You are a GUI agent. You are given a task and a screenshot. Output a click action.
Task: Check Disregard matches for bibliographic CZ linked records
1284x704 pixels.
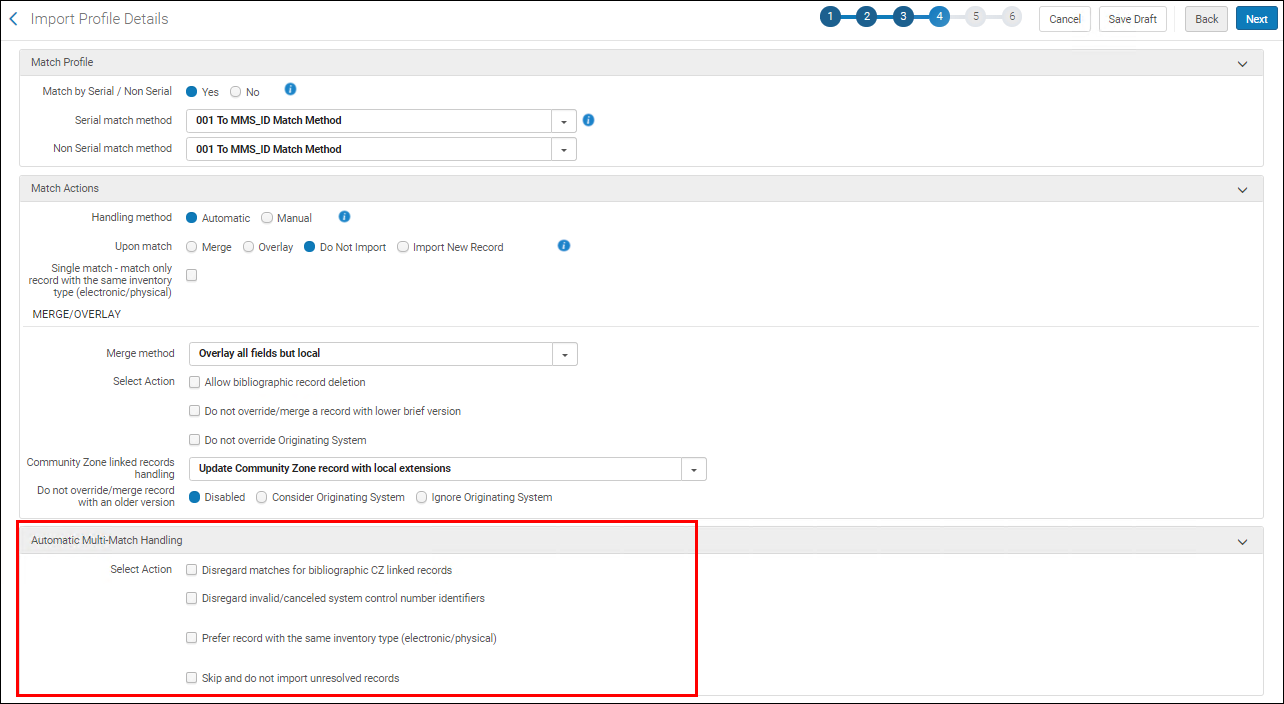pyautogui.click(x=192, y=570)
